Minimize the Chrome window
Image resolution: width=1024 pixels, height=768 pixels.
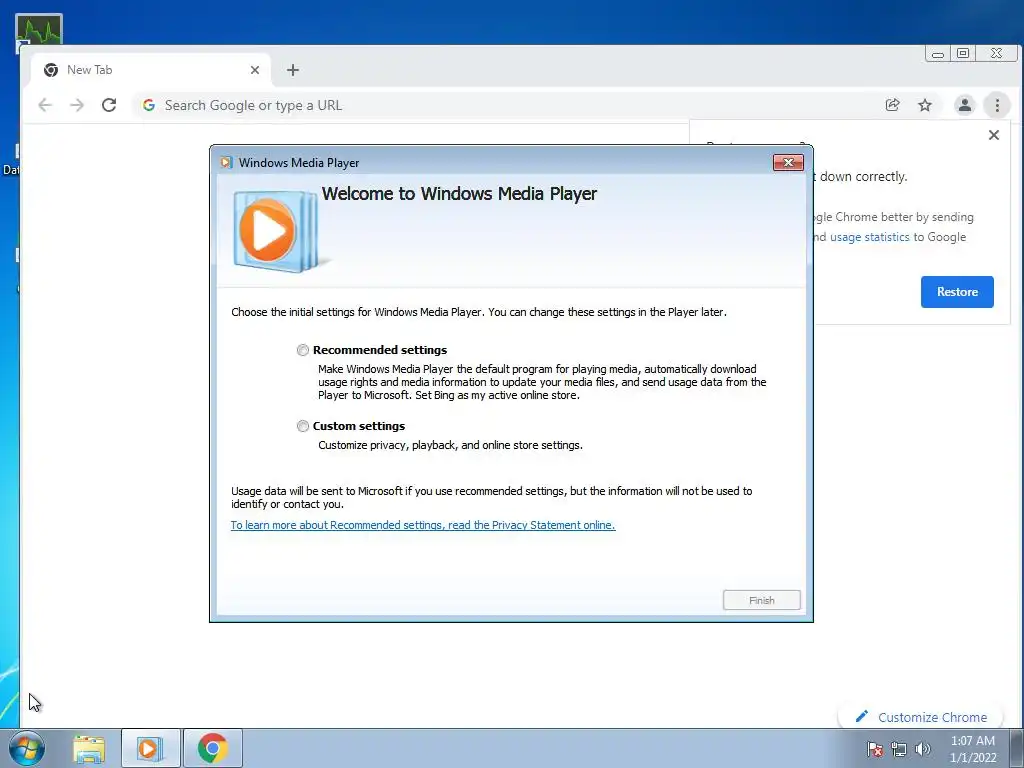[x=938, y=54]
